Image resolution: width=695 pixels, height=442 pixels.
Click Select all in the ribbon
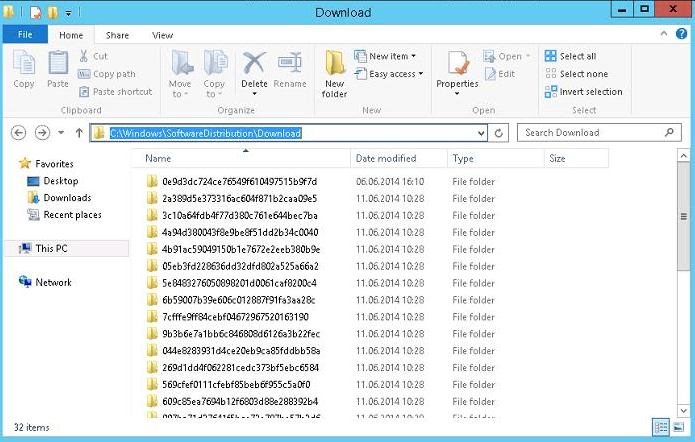click(570, 56)
